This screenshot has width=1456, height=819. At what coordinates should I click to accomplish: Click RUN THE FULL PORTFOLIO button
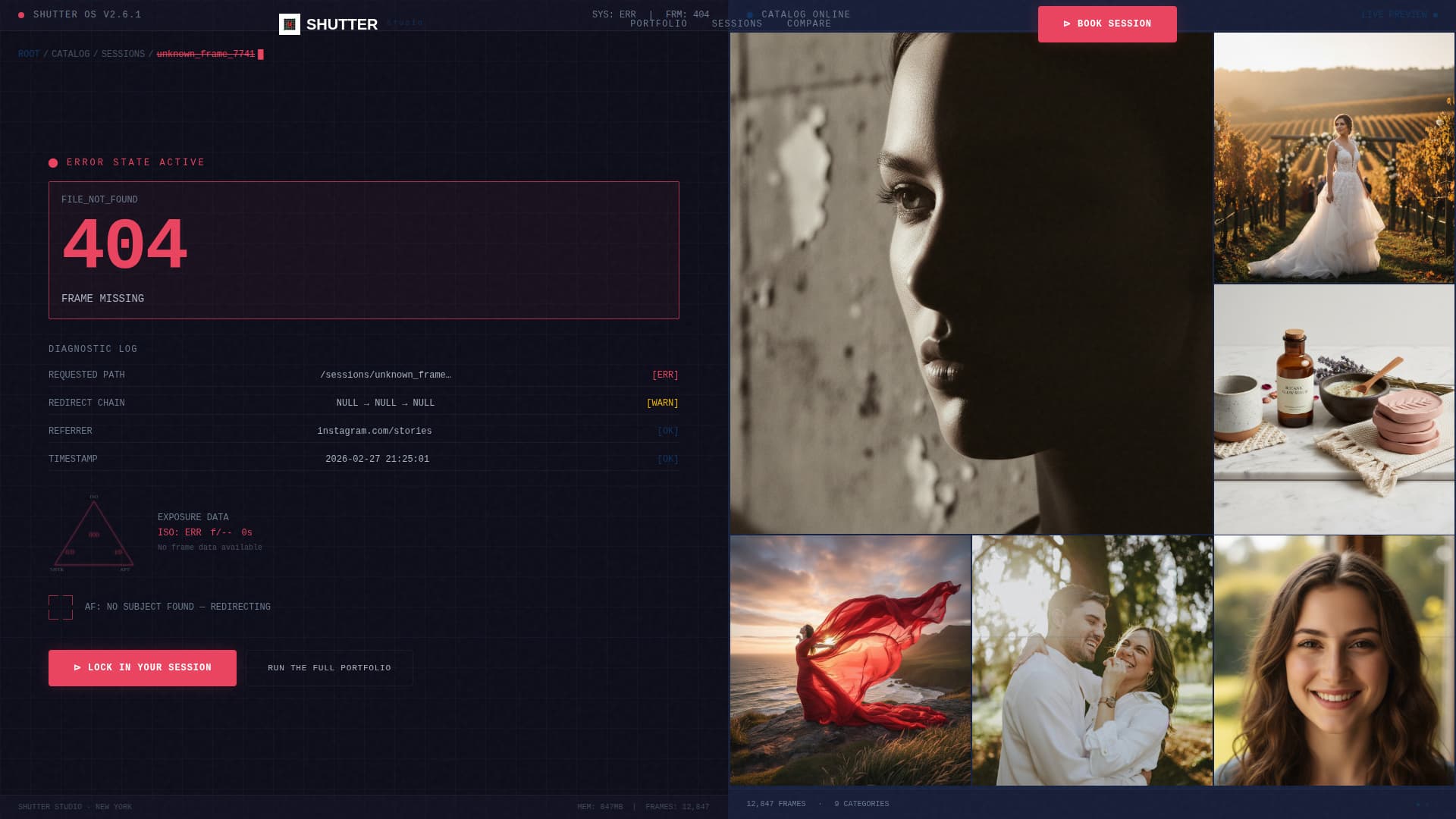pyautogui.click(x=329, y=668)
